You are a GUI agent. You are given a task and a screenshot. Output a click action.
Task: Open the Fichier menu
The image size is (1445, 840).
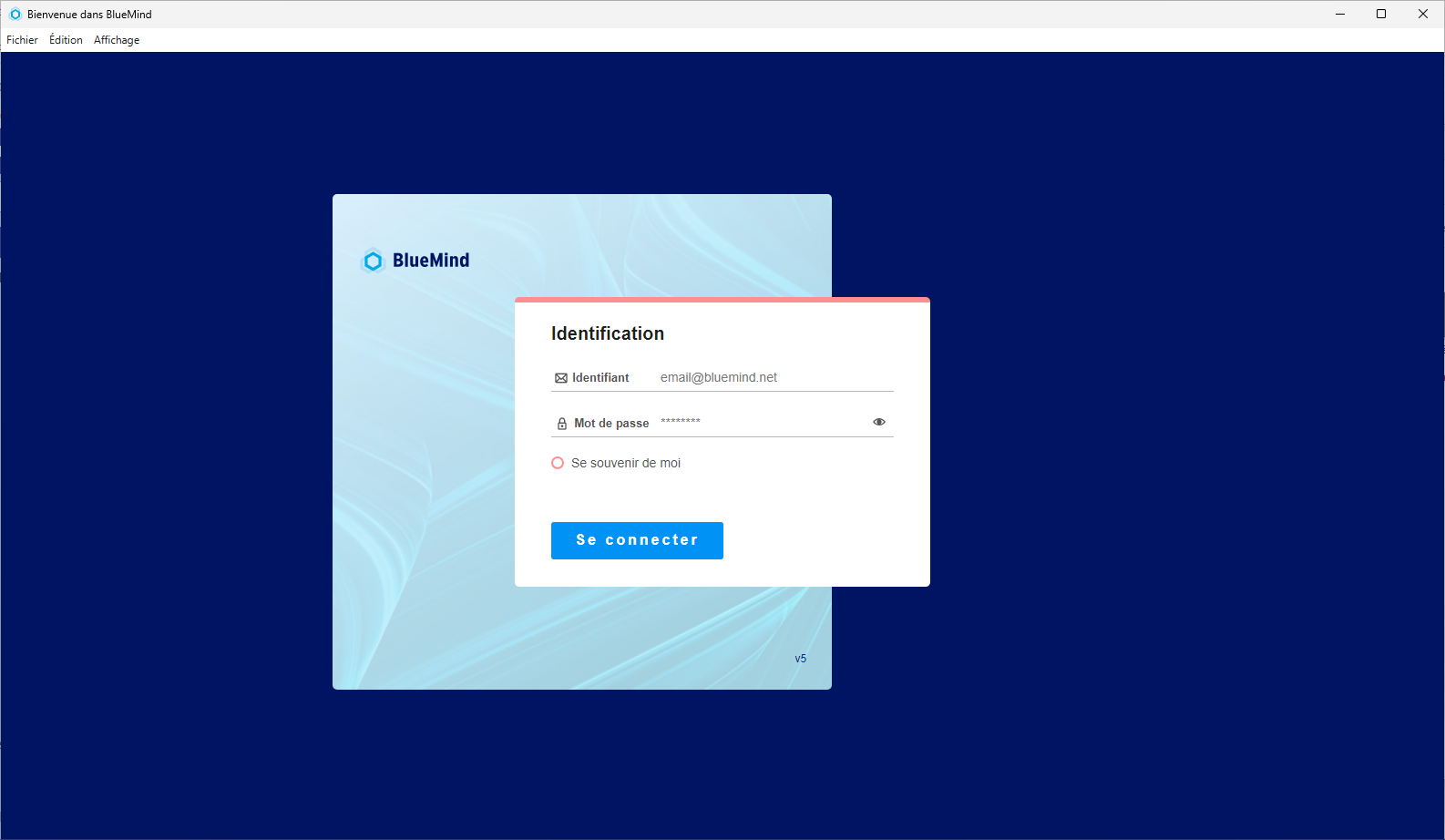(x=22, y=40)
